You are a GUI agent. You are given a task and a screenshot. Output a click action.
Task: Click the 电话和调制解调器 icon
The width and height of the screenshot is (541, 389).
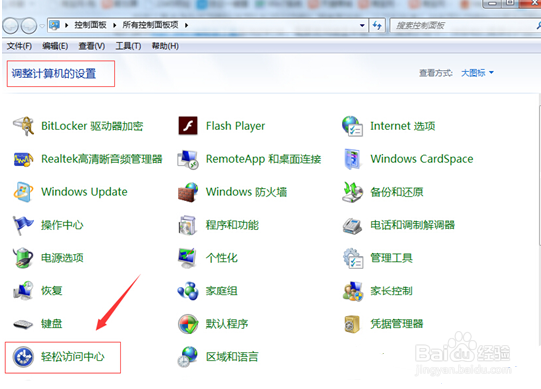pos(352,225)
